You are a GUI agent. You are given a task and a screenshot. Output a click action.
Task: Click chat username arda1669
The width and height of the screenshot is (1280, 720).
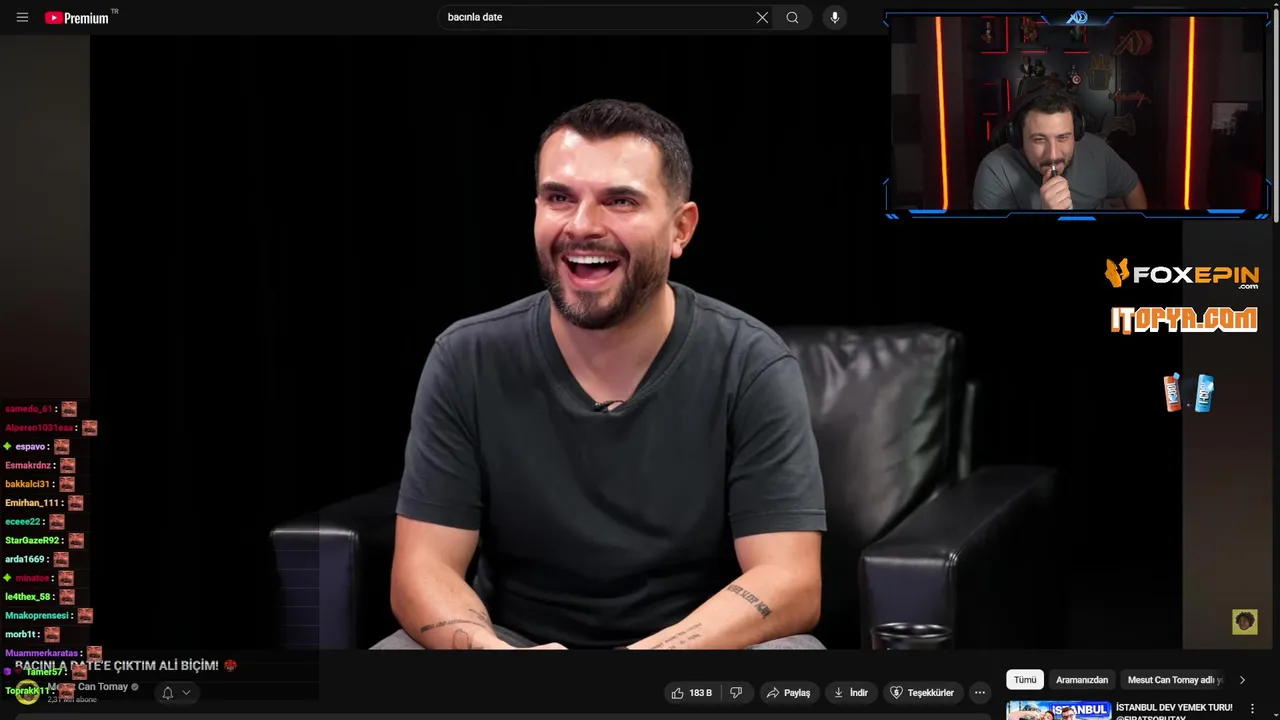pyautogui.click(x=25, y=559)
